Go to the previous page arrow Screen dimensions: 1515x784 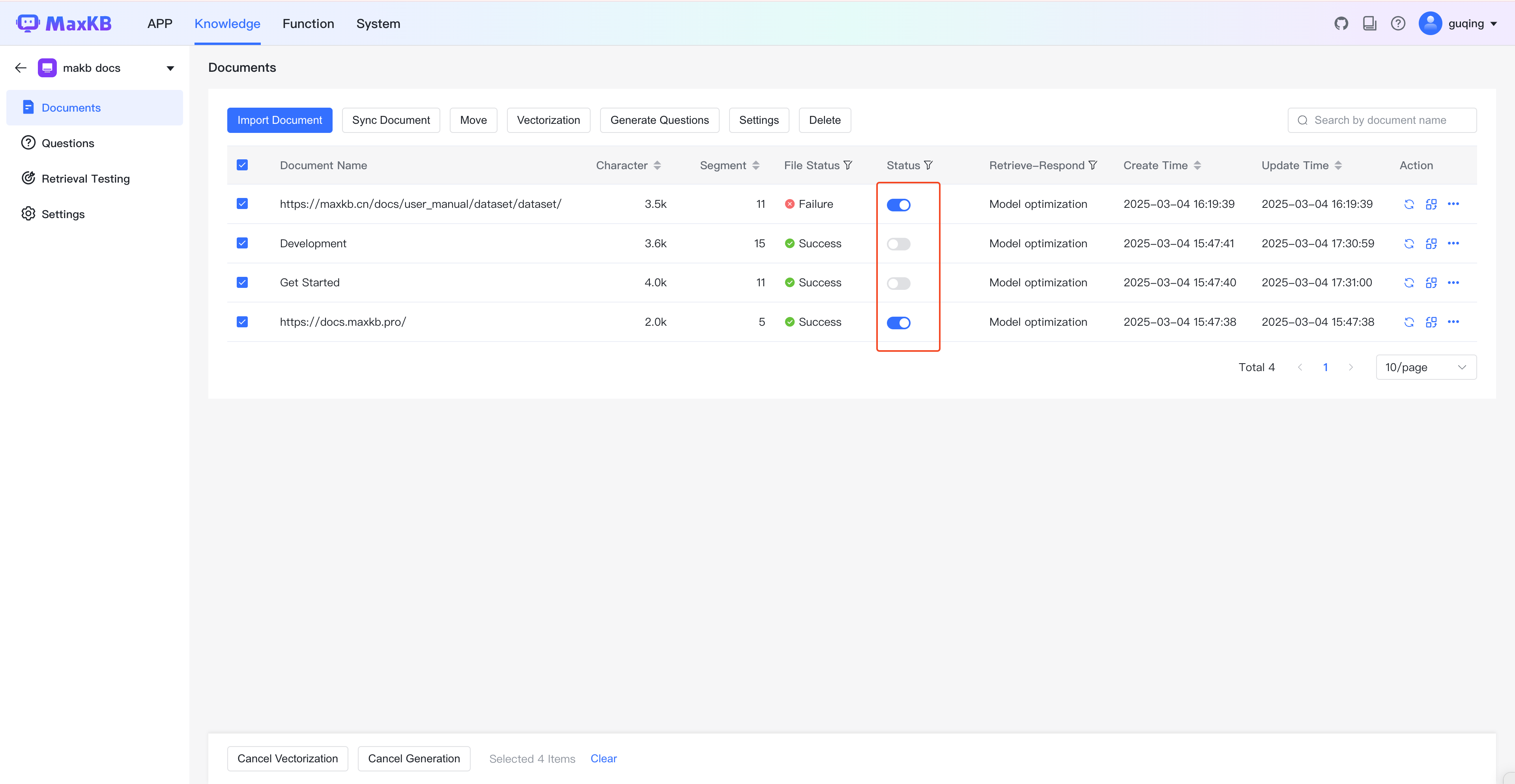(x=1300, y=367)
